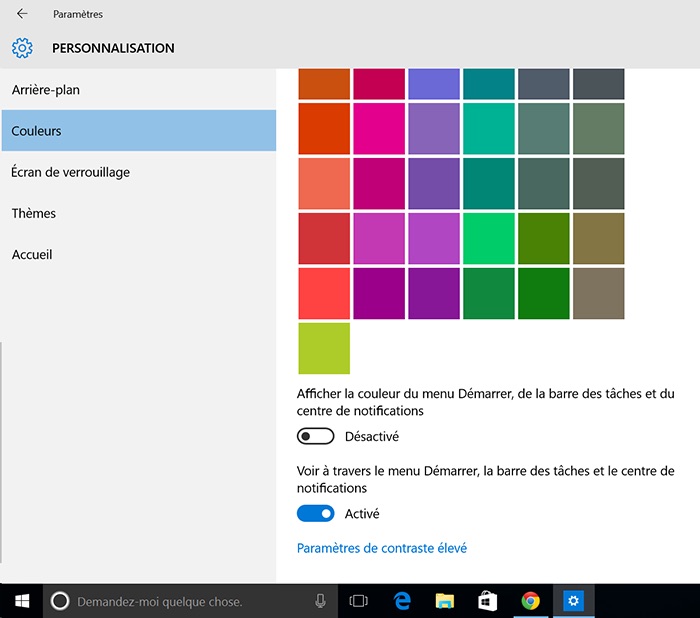Launch Microsoft Edge from the taskbar
This screenshot has width=700, height=618.
click(402, 601)
